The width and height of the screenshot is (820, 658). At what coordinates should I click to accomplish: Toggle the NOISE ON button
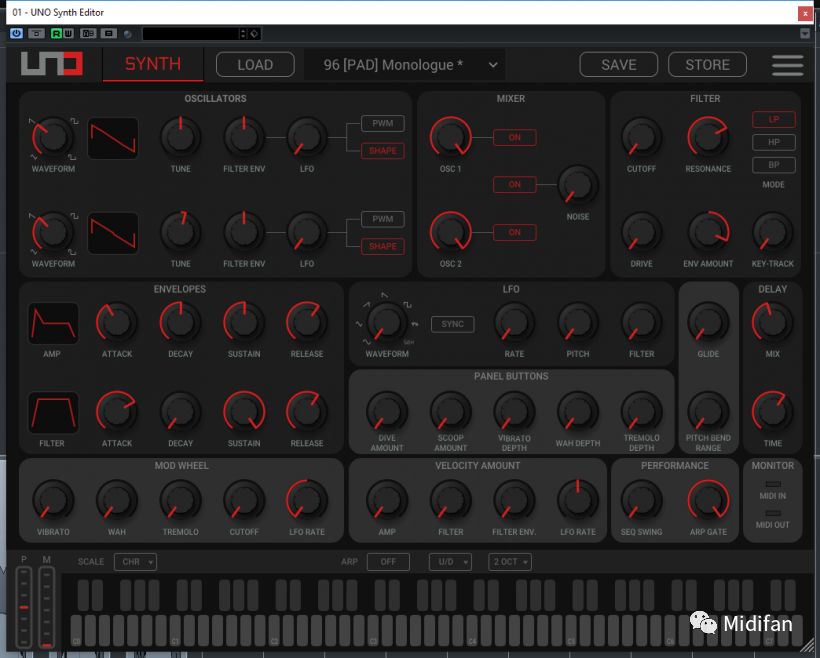click(515, 185)
